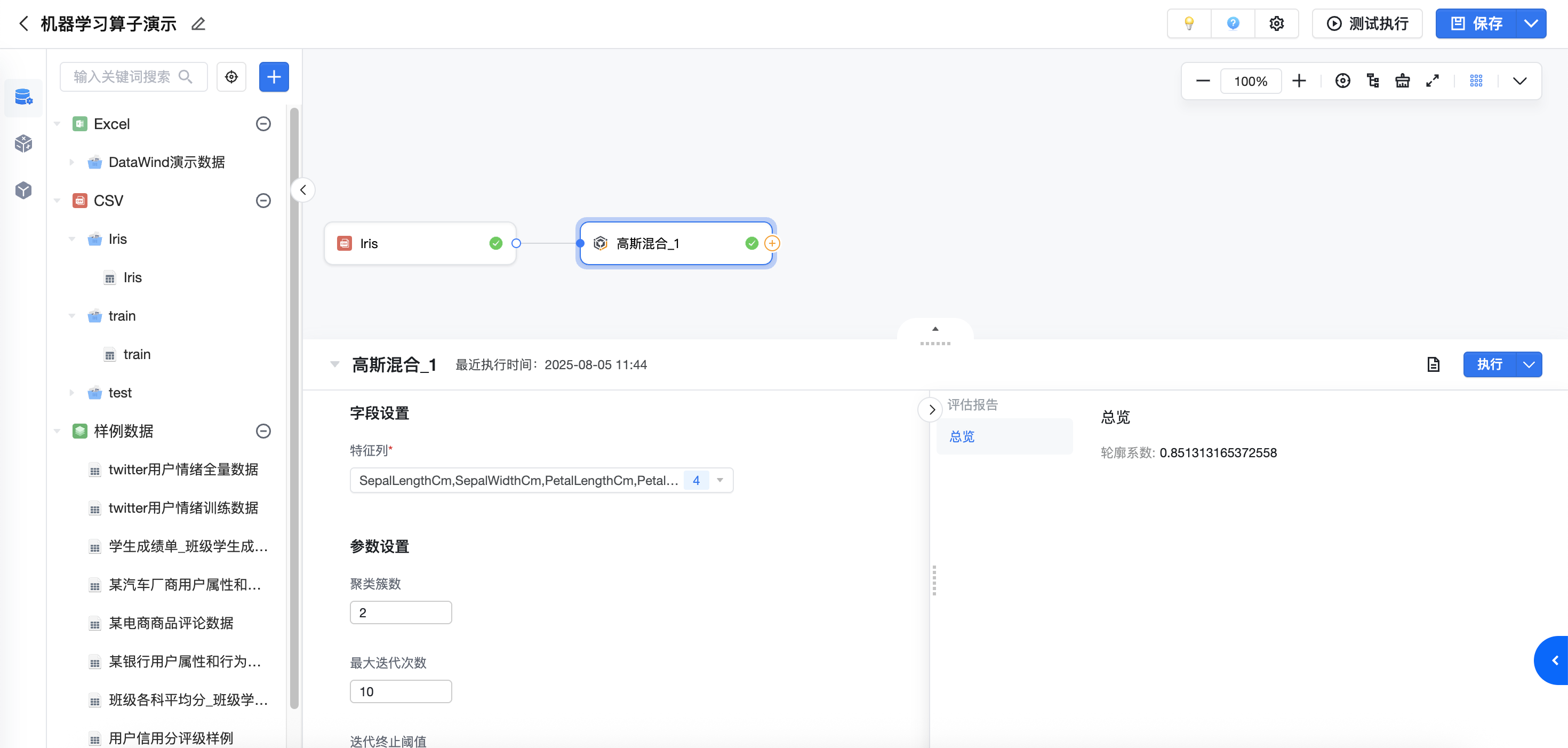Click the auto layout tree icon

click(x=1373, y=81)
